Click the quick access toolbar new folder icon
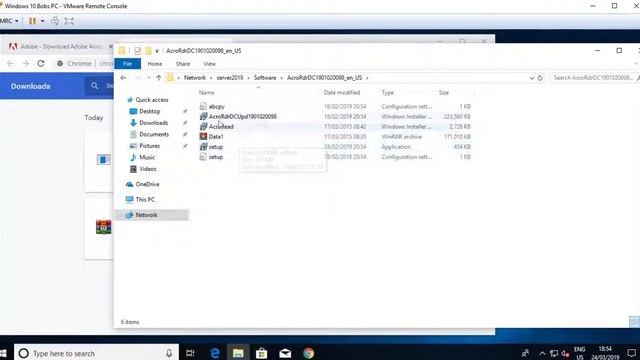 coord(148,51)
